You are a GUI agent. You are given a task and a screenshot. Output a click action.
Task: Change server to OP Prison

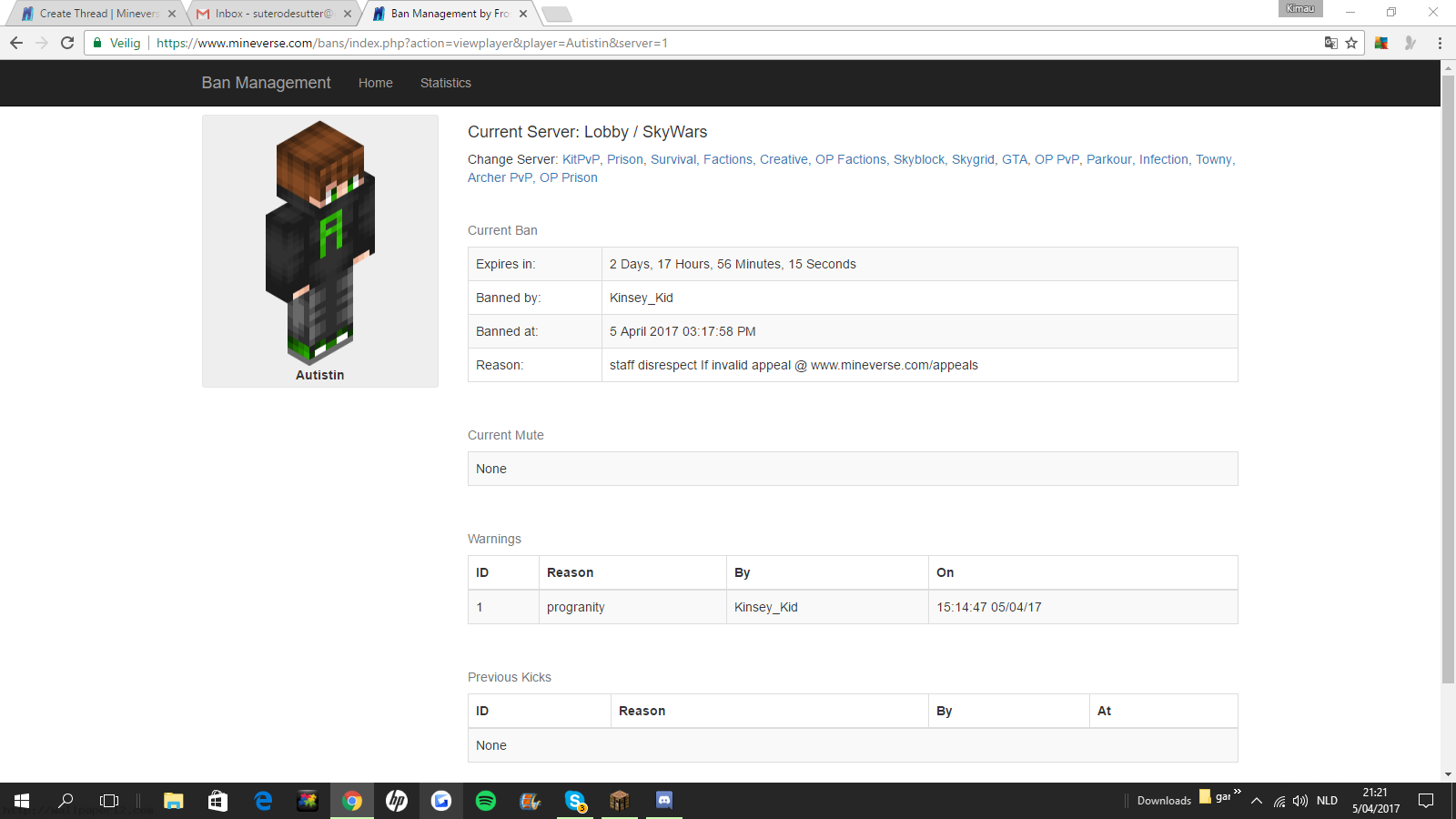(569, 177)
